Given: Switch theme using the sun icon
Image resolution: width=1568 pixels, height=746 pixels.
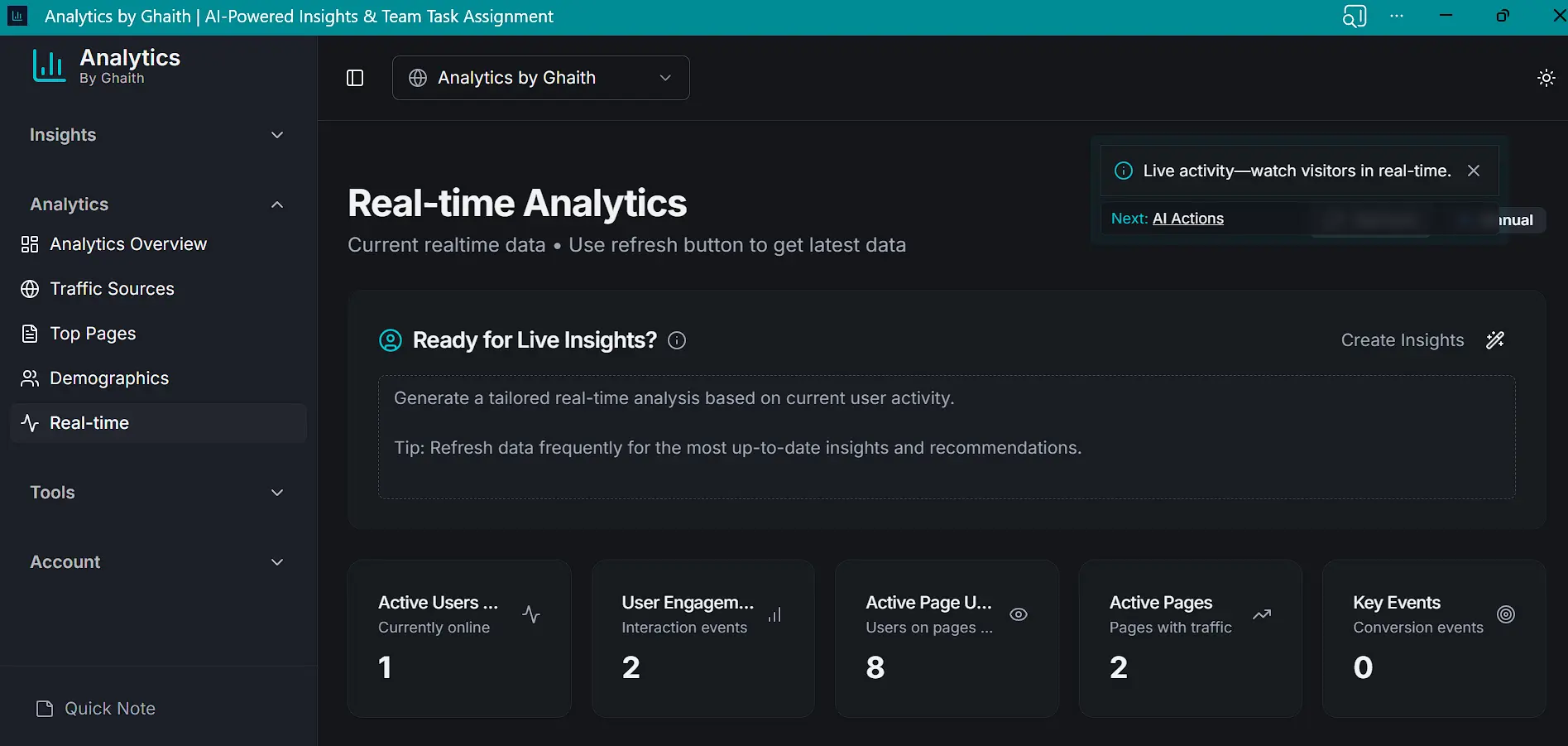Looking at the screenshot, I should pos(1546,78).
